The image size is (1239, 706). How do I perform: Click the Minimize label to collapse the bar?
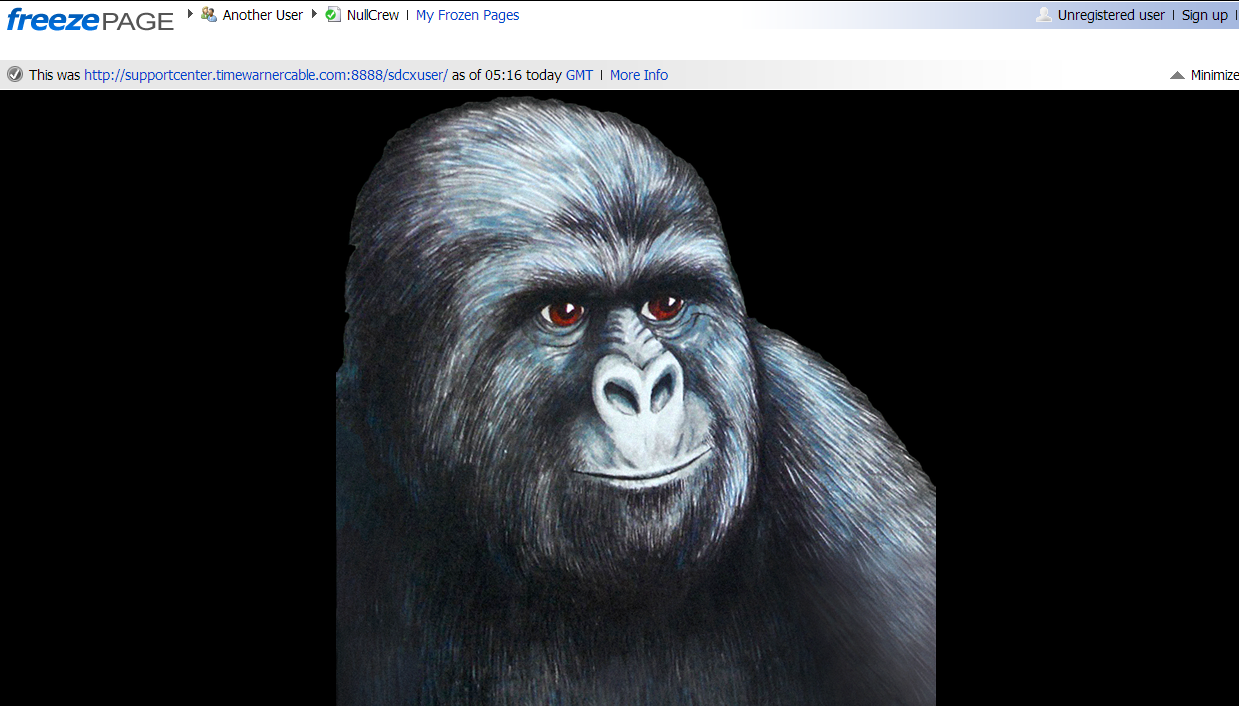pos(1215,75)
